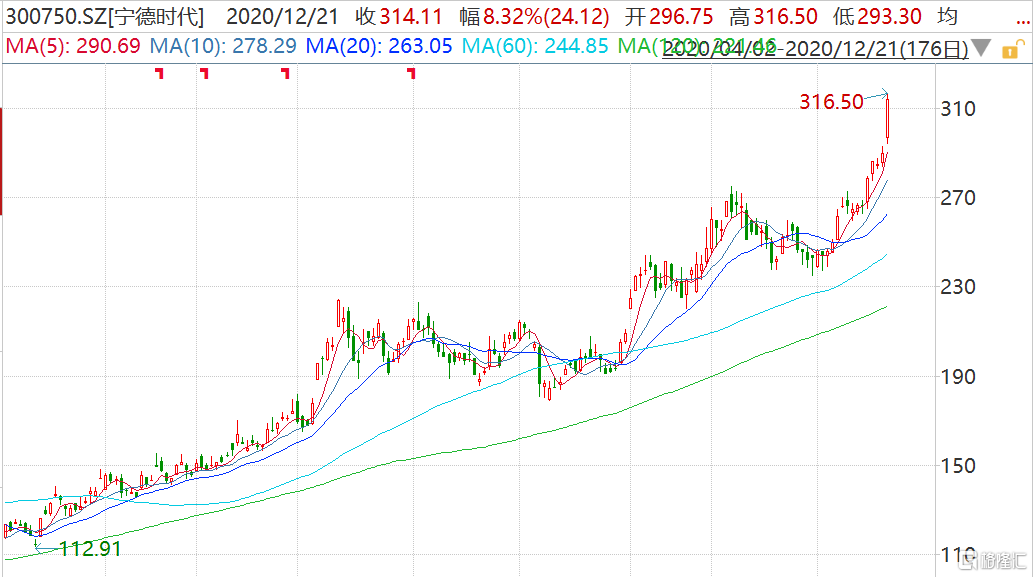
Task: Click the 230 price axis label
Action: [x=958, y=287]
